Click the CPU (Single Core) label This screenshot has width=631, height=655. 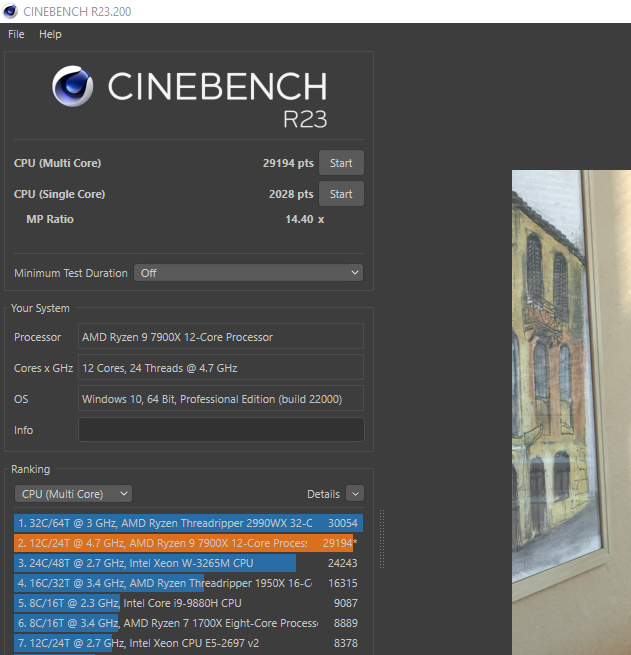(x=59, y=194)
